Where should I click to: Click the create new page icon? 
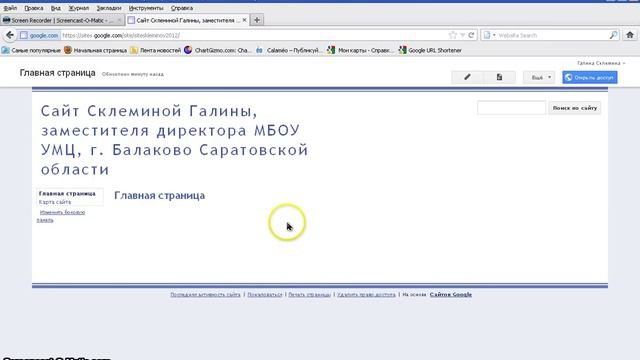click(x=499, y=77)
